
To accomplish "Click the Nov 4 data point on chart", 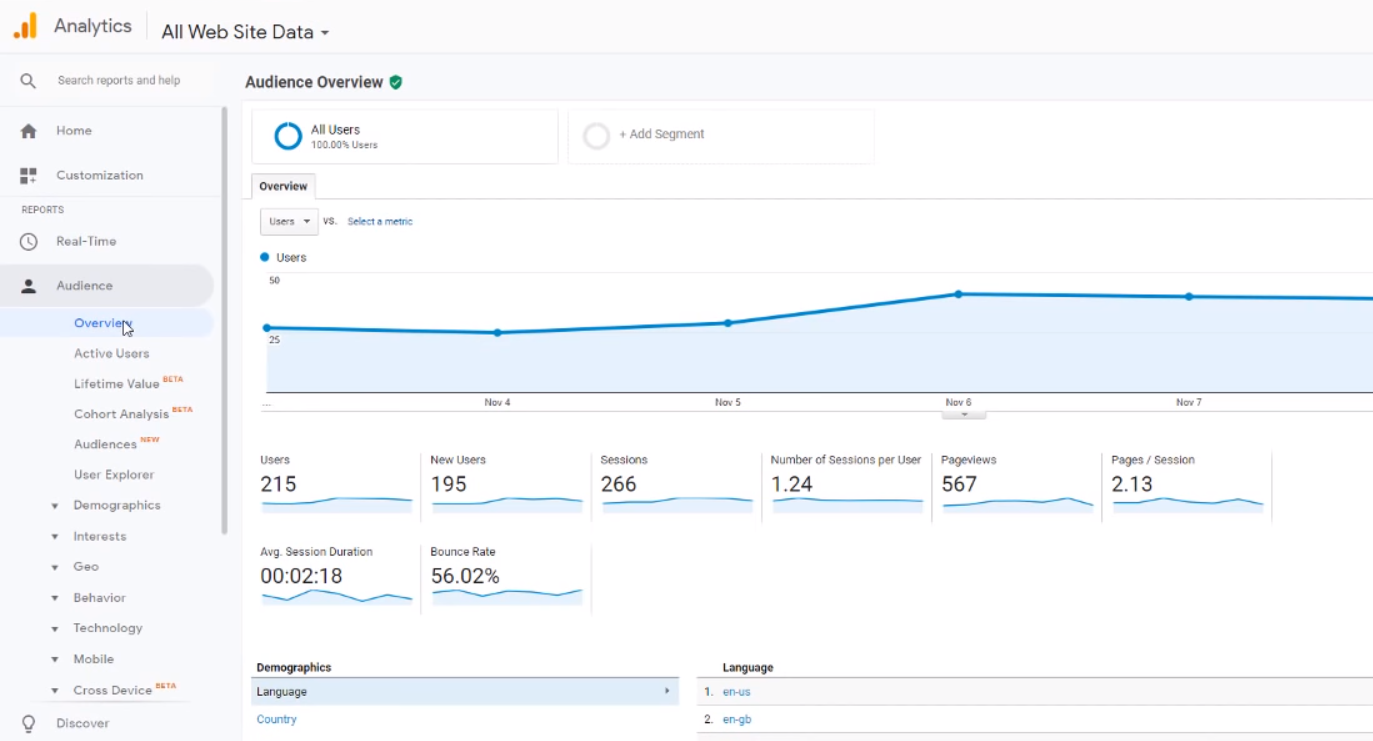I will coord(497,332).
